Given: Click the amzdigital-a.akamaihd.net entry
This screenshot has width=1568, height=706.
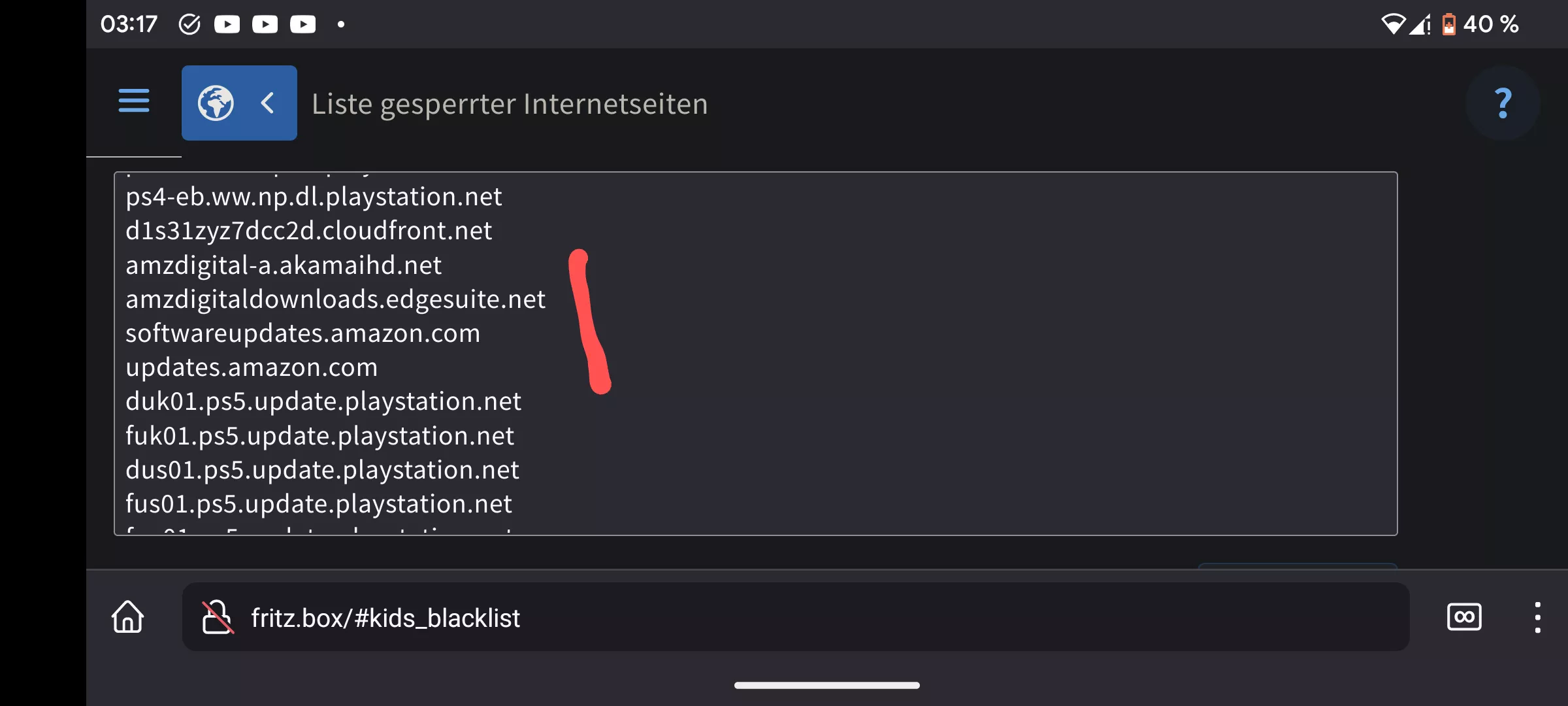Looking at the screenshot, I should (284, 265).
